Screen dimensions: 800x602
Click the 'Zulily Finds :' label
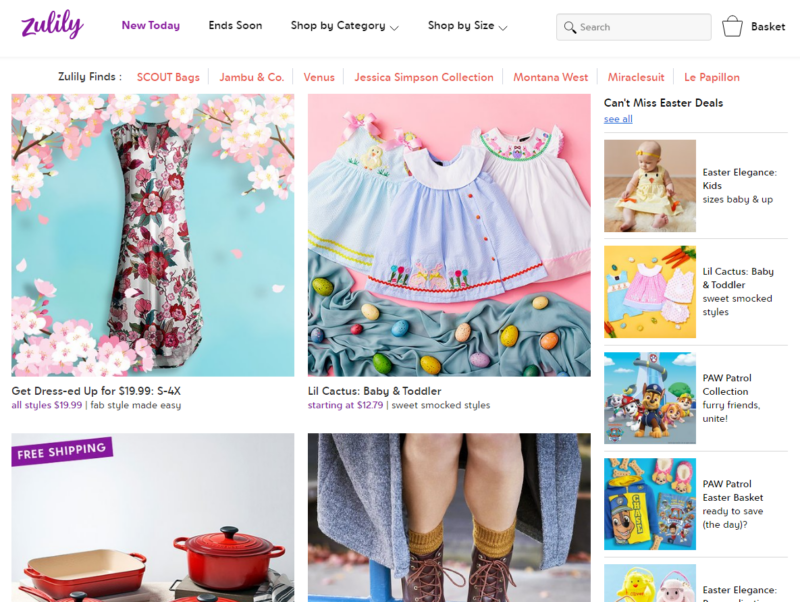pyautogui.click(x=90, y=77)
